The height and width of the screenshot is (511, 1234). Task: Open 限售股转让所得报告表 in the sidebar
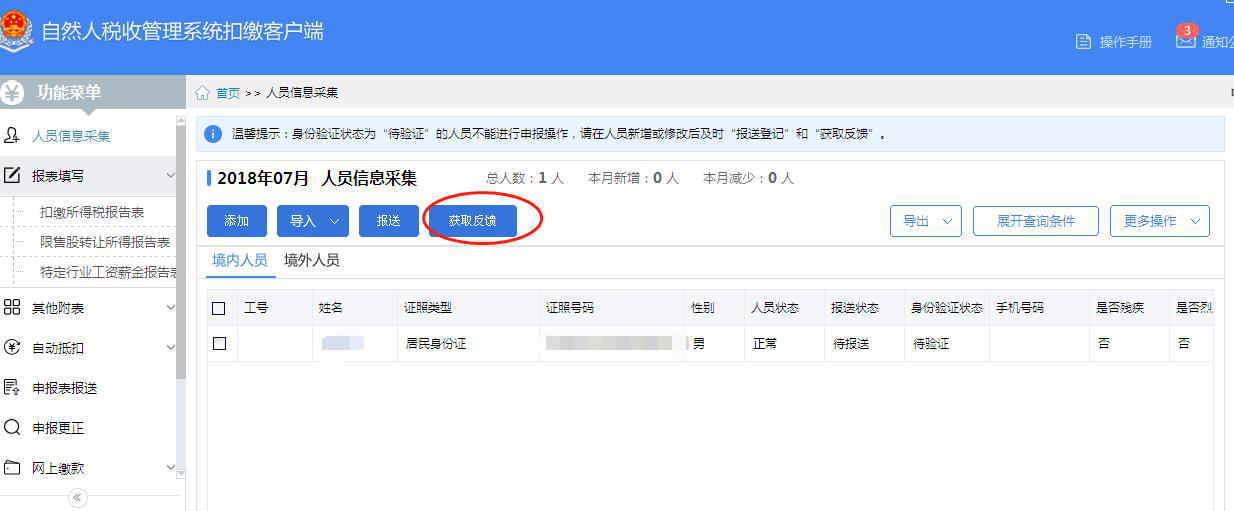(x=105, y=242)
